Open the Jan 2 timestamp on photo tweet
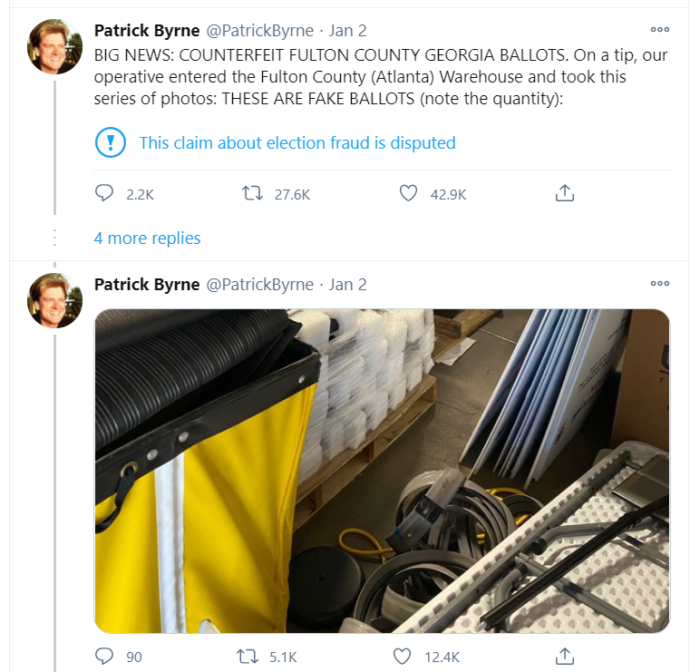 pos(348,285)
